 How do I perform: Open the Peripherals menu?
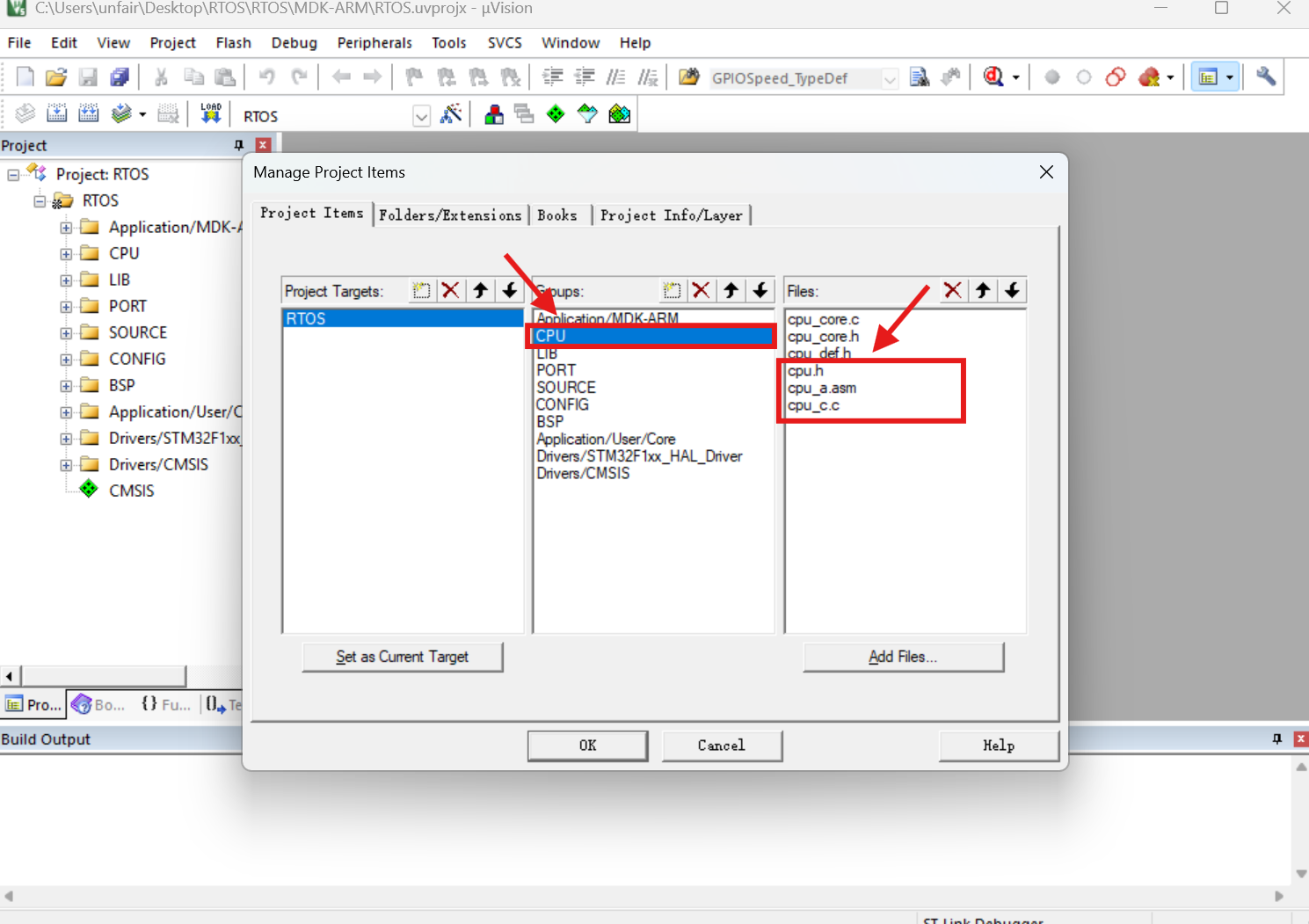point(375,42)
